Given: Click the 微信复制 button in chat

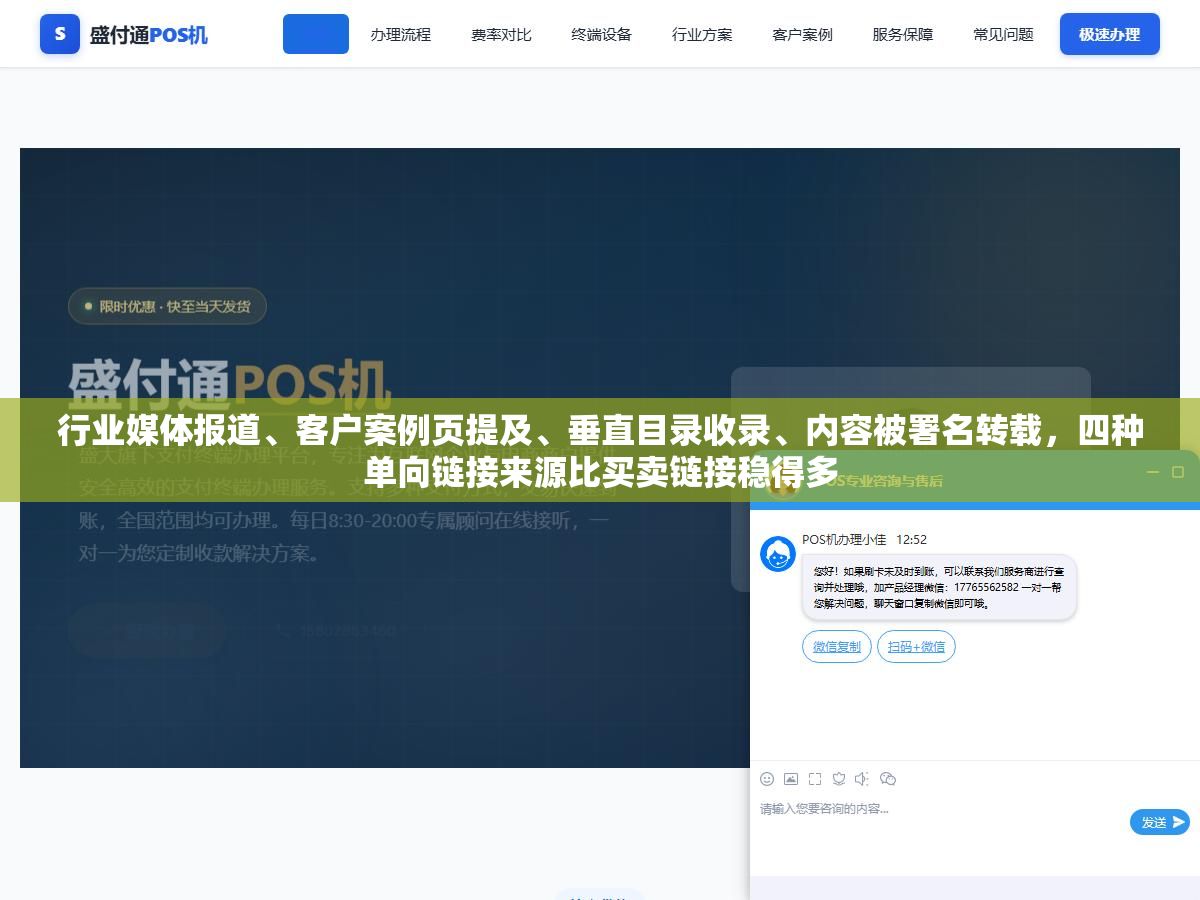Looking at the screenshot, I should 837,647.
